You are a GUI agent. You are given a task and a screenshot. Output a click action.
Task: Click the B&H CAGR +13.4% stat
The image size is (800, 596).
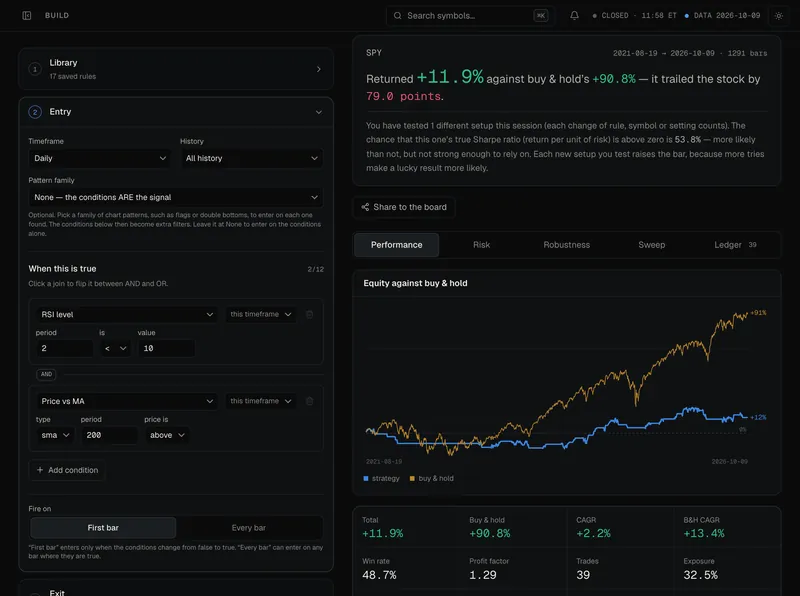(704, 527)
